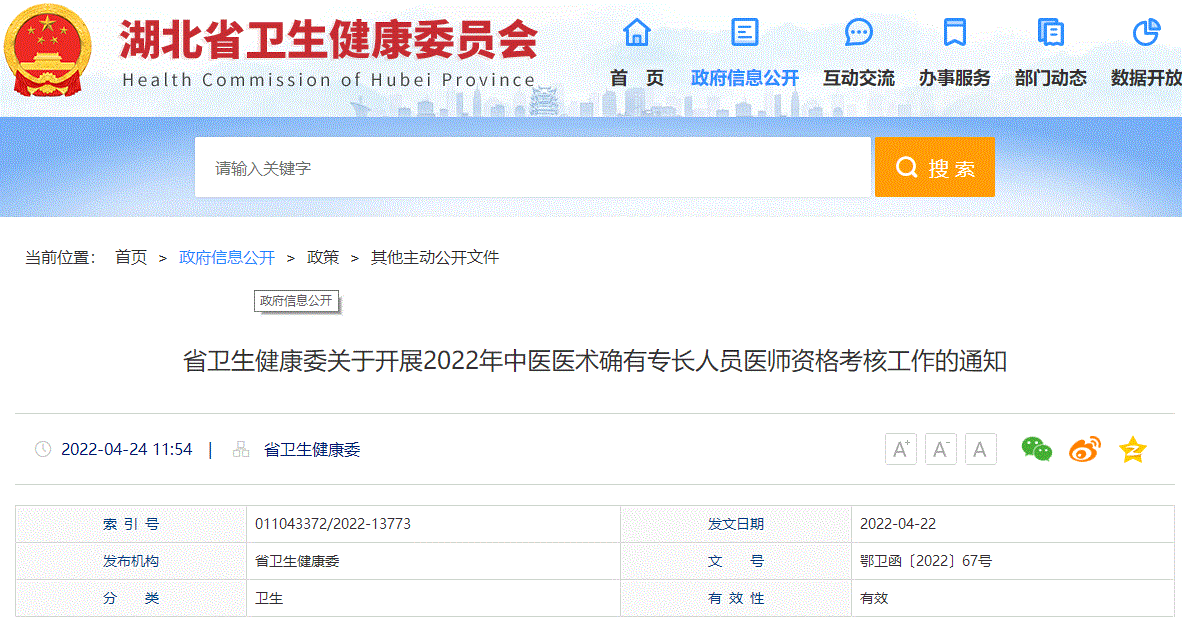Viewport: 1182px width, 618px height.
Task: Decrease font size with A- button
Action: pos(941,450)
